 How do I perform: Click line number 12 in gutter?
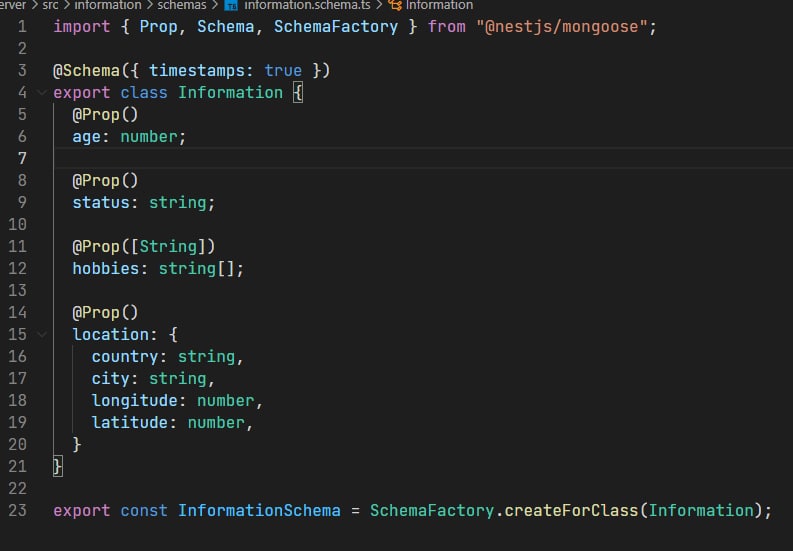[x=17, y=268]
